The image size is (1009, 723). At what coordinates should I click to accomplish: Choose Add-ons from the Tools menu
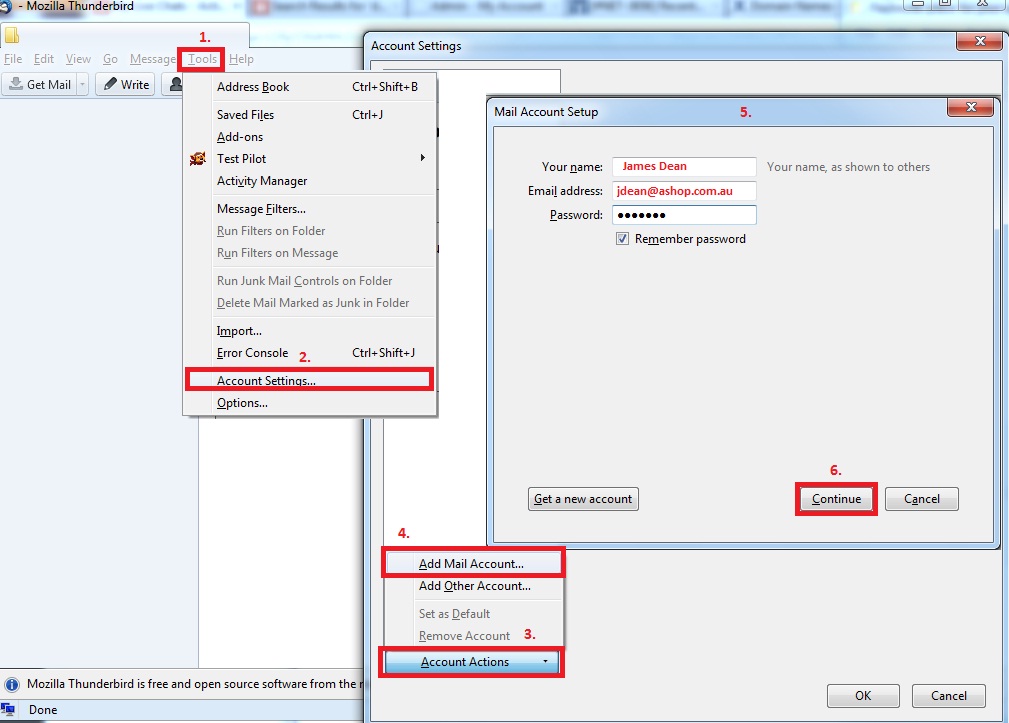coord(310,137)
